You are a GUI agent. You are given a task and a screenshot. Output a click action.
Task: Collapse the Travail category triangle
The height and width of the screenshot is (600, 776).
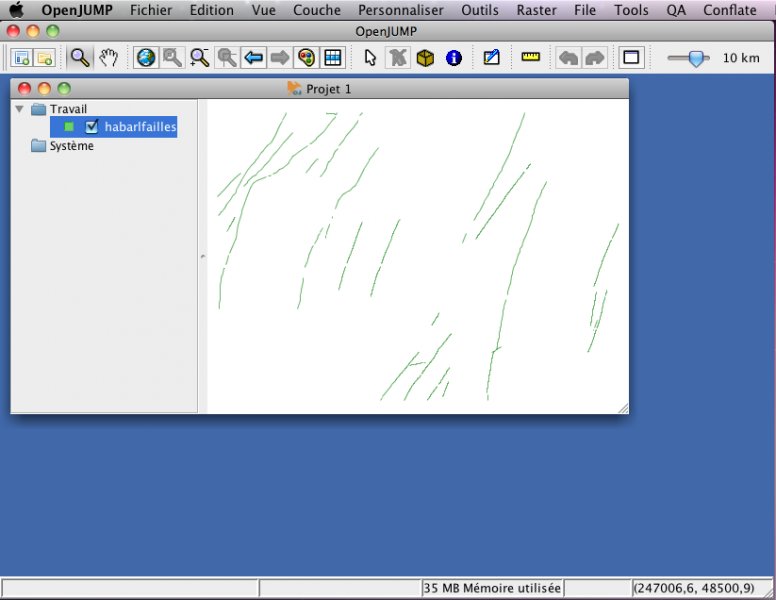coord(20,109)
